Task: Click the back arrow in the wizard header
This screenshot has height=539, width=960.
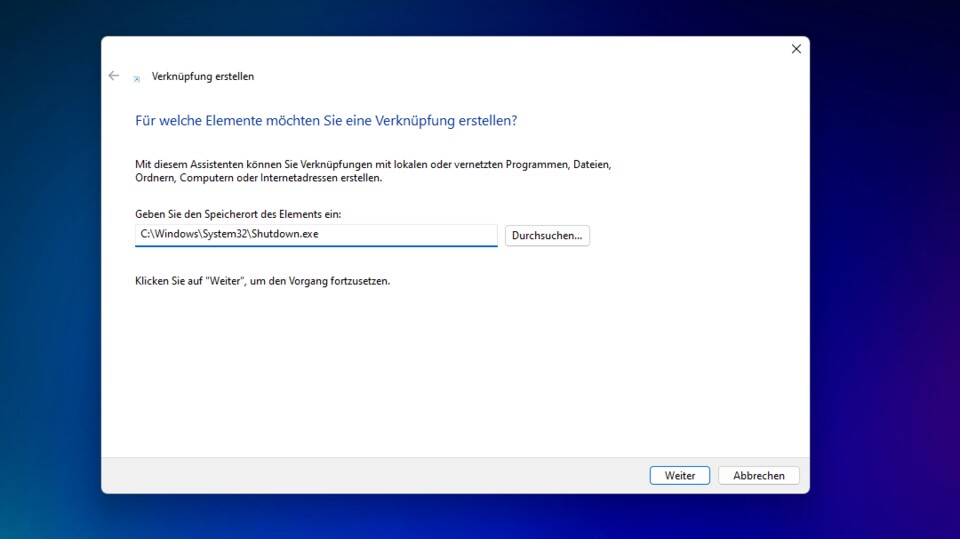Action: pos(113,76)
